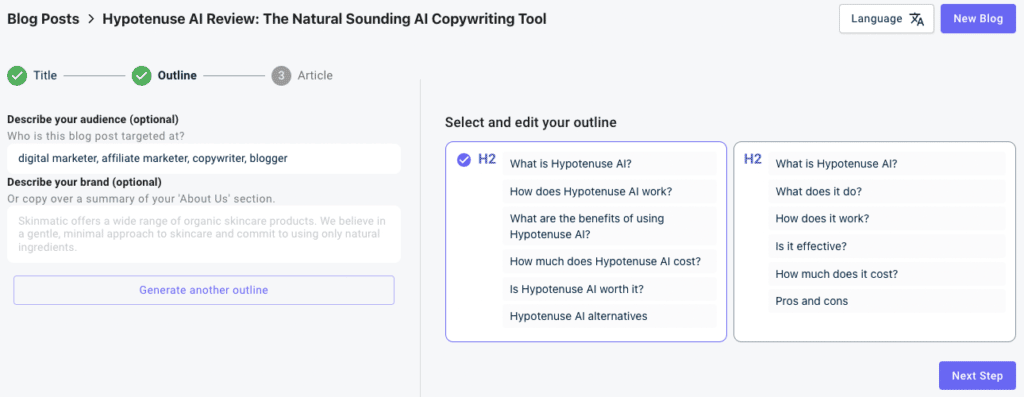Viewport: 1024px width, 397px height.
Task: Click the green checkmark next to Title
Action: point(16,76)
